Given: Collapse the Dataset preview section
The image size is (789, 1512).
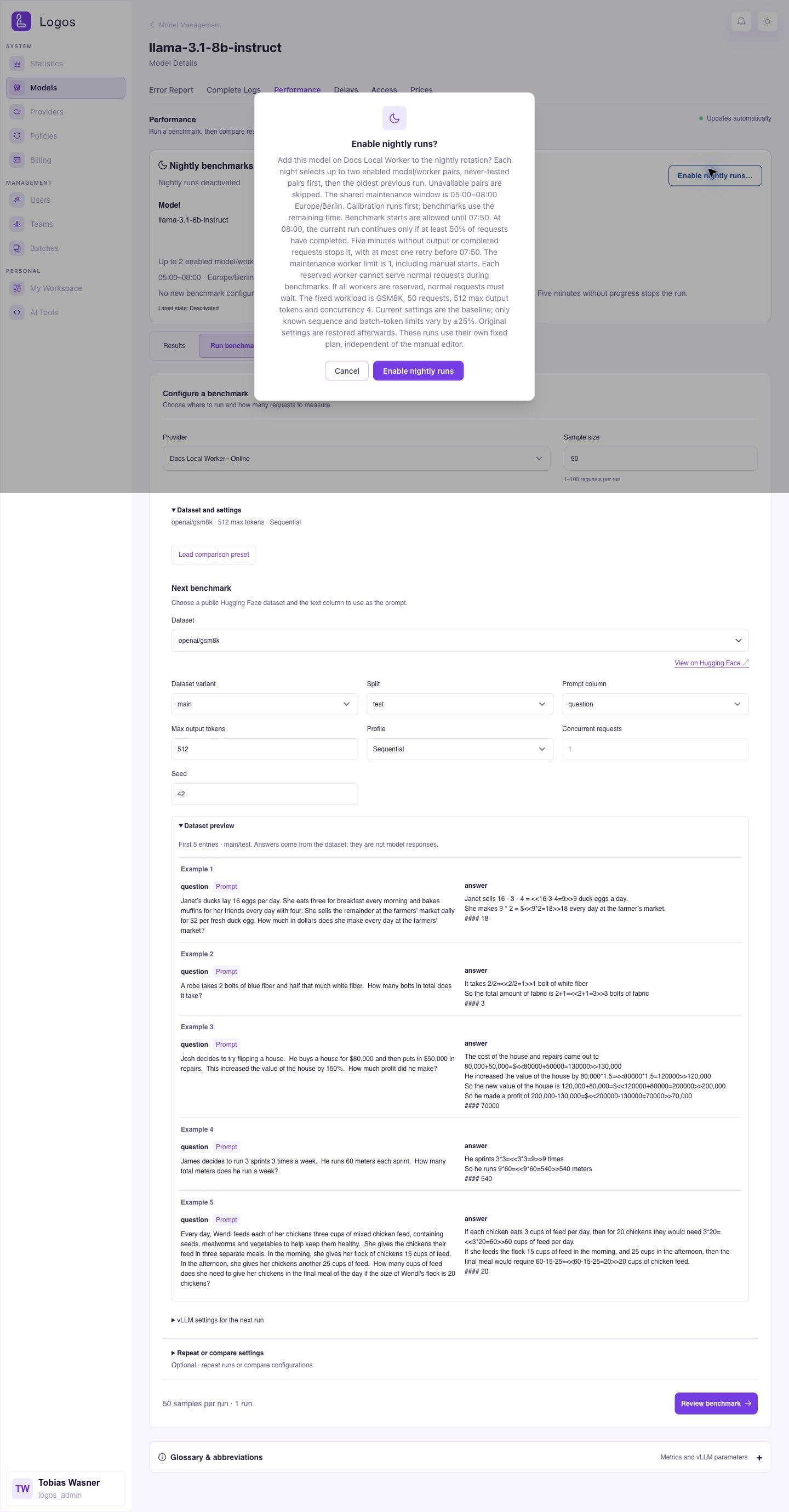Looking at the screenshot, I should pos(206,826).
